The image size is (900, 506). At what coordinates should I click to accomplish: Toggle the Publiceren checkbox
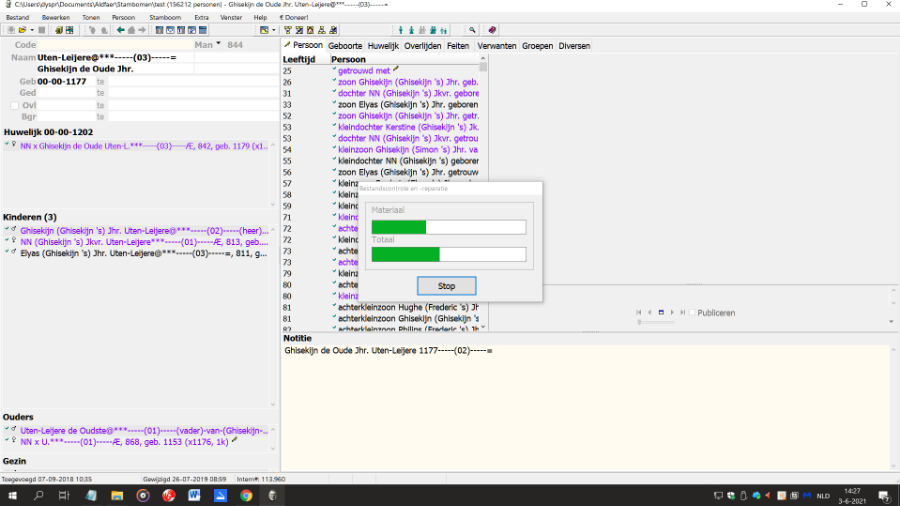[693, 313]
